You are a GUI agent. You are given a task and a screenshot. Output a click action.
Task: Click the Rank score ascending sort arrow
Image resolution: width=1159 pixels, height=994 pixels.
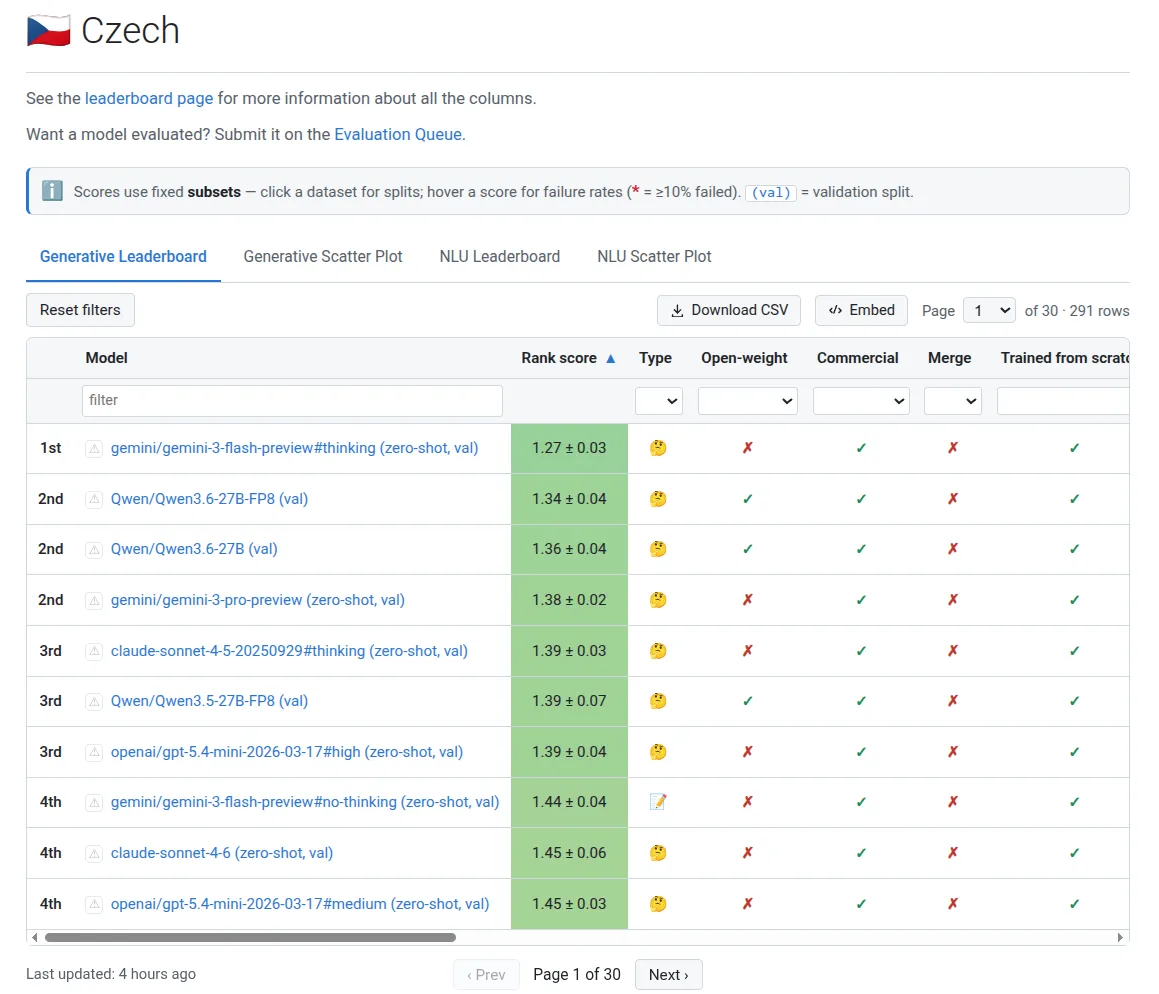[x=611, y=358]
